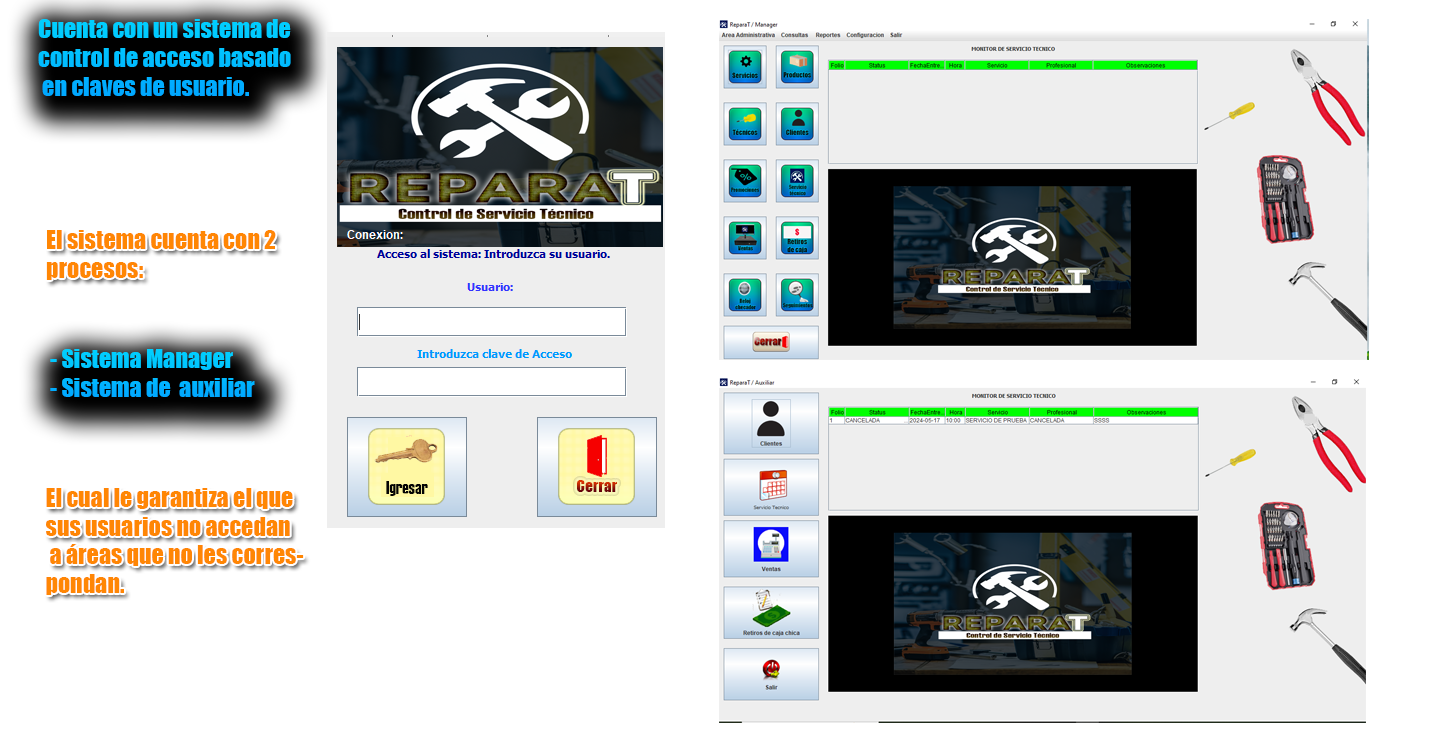Launch the Reloj checador icon

point(745,295)
